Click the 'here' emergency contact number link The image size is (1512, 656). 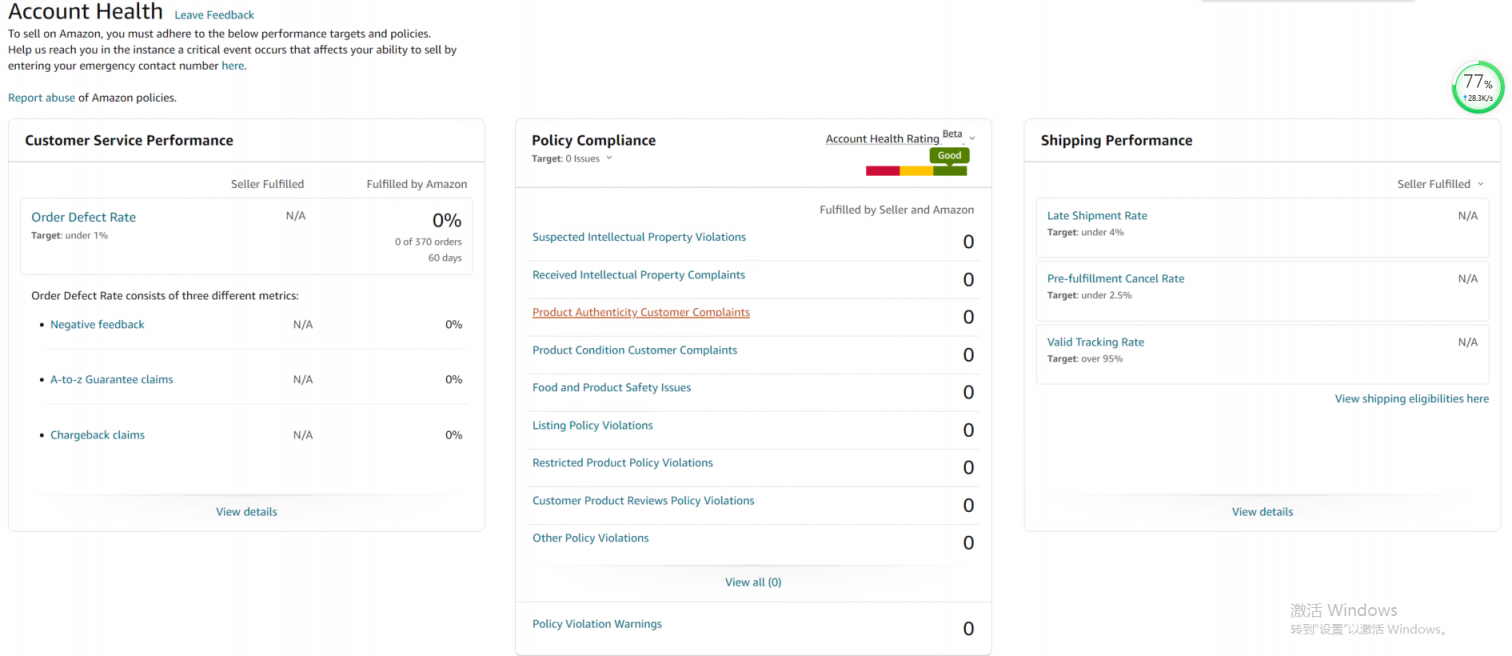[x=232, y=66]
